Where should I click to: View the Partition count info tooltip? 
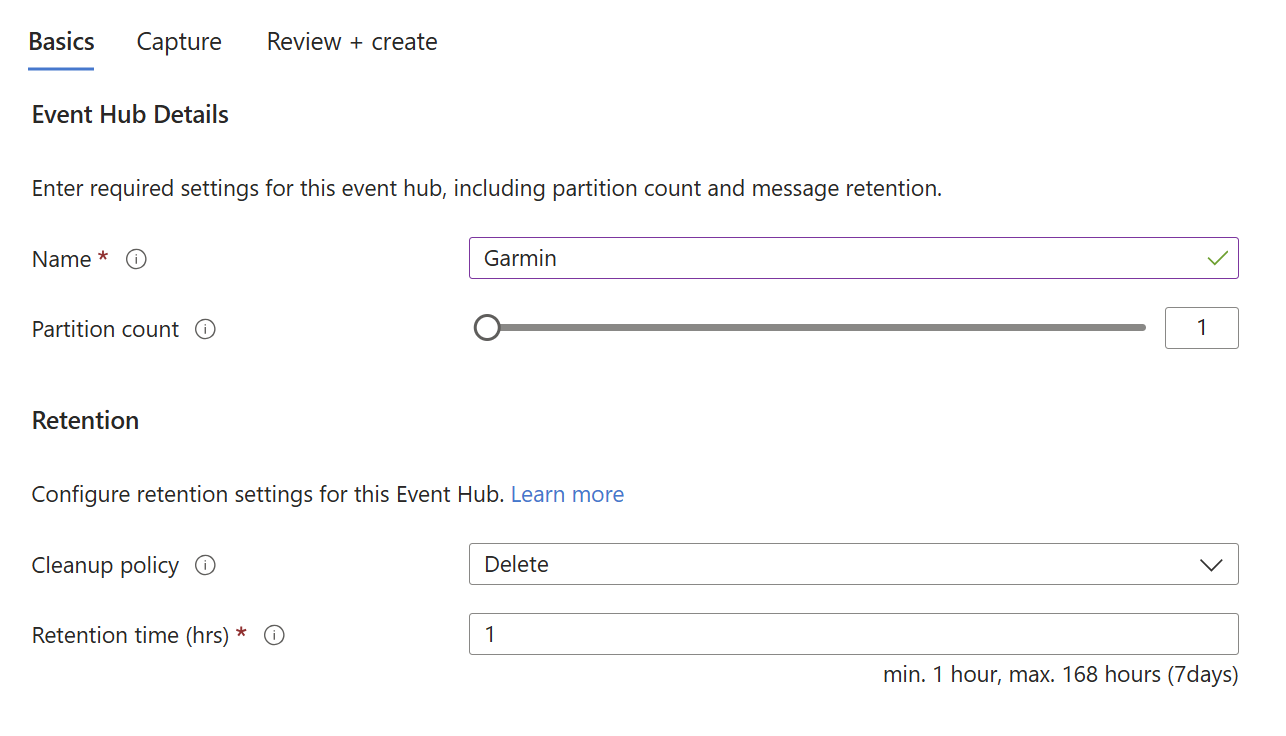pos(205,328)
